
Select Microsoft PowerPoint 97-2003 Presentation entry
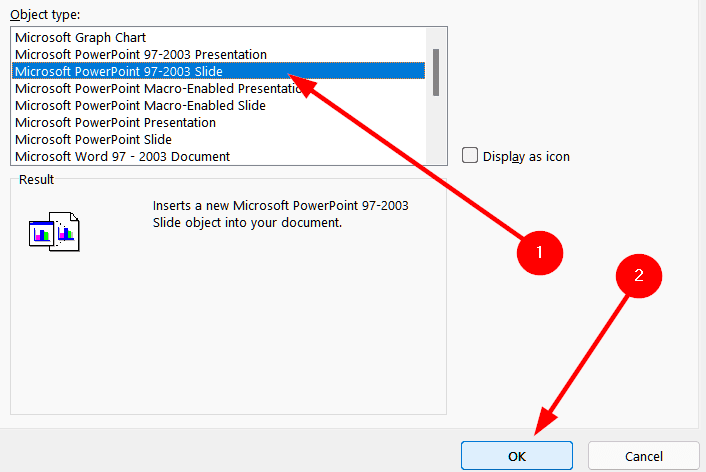click(218, 54)
